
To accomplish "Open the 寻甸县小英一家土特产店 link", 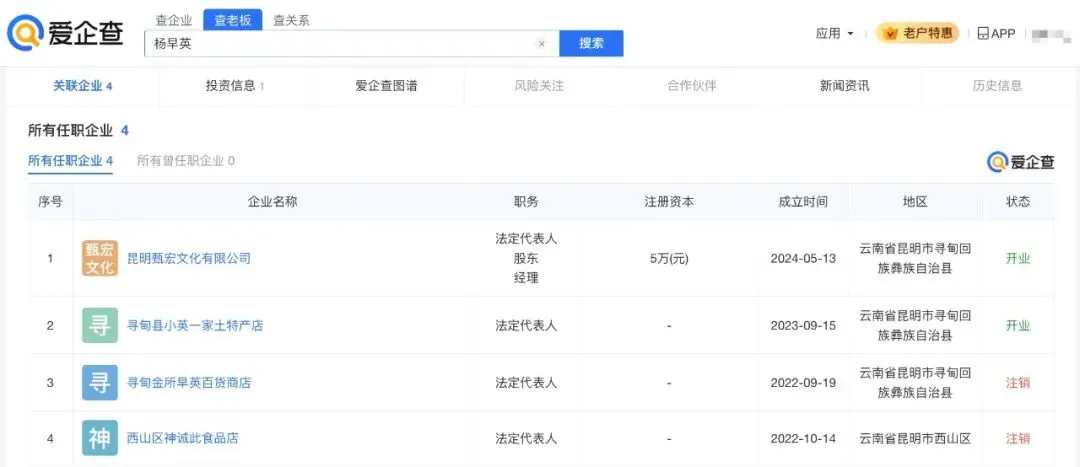I will point(195,325).
